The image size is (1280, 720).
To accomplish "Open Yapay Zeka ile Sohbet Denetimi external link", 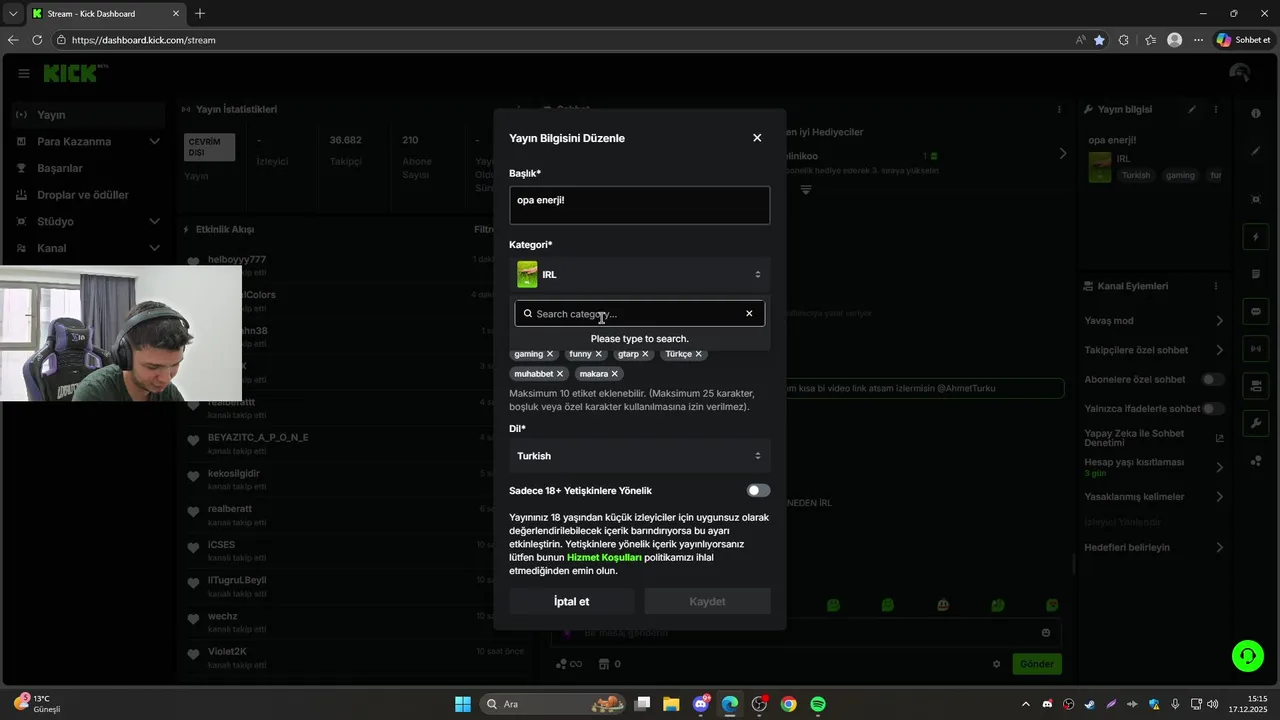I will [1219, 438].
